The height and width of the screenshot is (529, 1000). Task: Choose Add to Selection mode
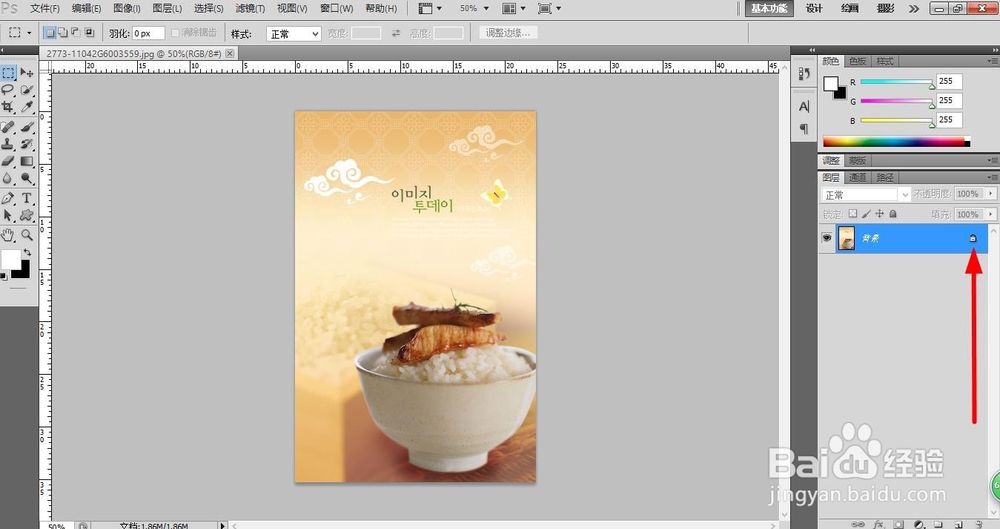[62, 33]
